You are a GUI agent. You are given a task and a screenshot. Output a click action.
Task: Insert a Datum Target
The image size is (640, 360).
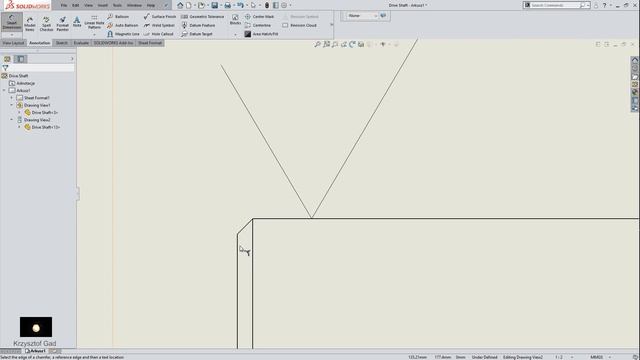pyautogui.click(x=197, y=34)
